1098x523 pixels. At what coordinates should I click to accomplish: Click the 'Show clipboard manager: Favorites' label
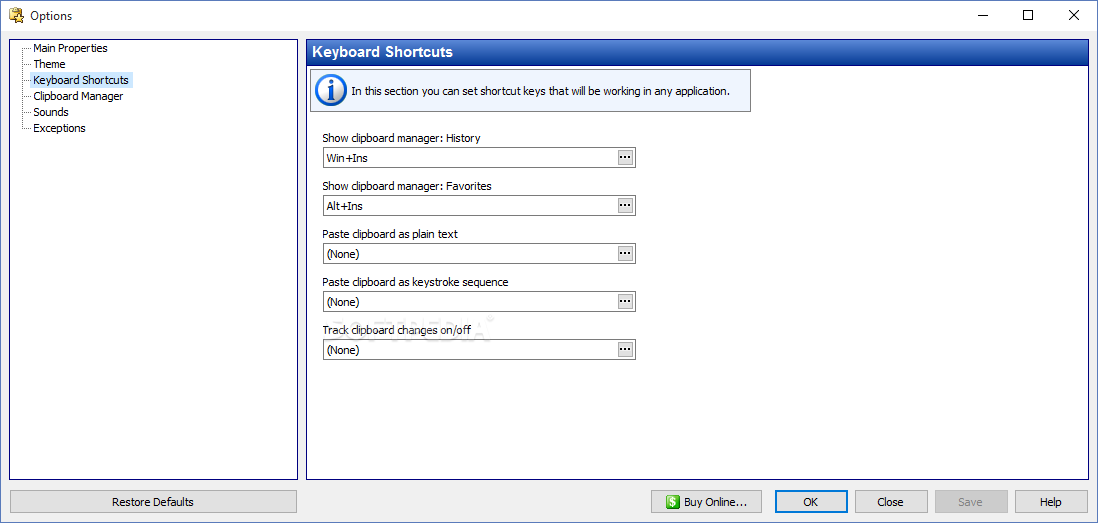pyautogui.click(x=407, y=186)
